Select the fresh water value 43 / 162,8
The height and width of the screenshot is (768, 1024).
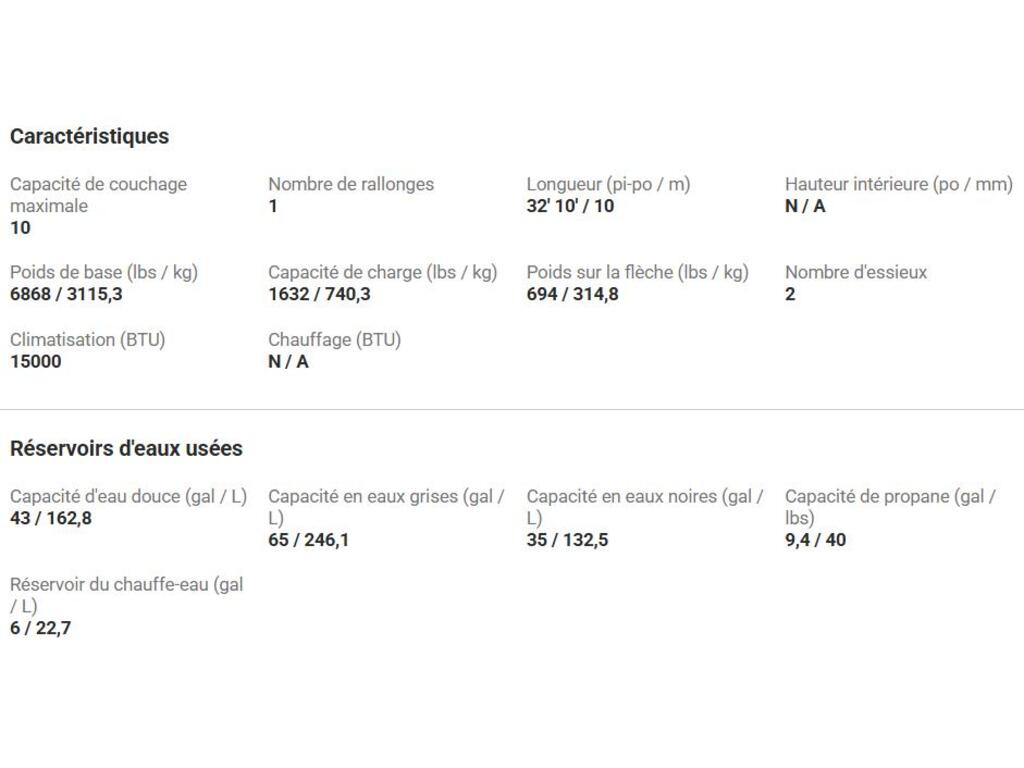coord(51,518)
